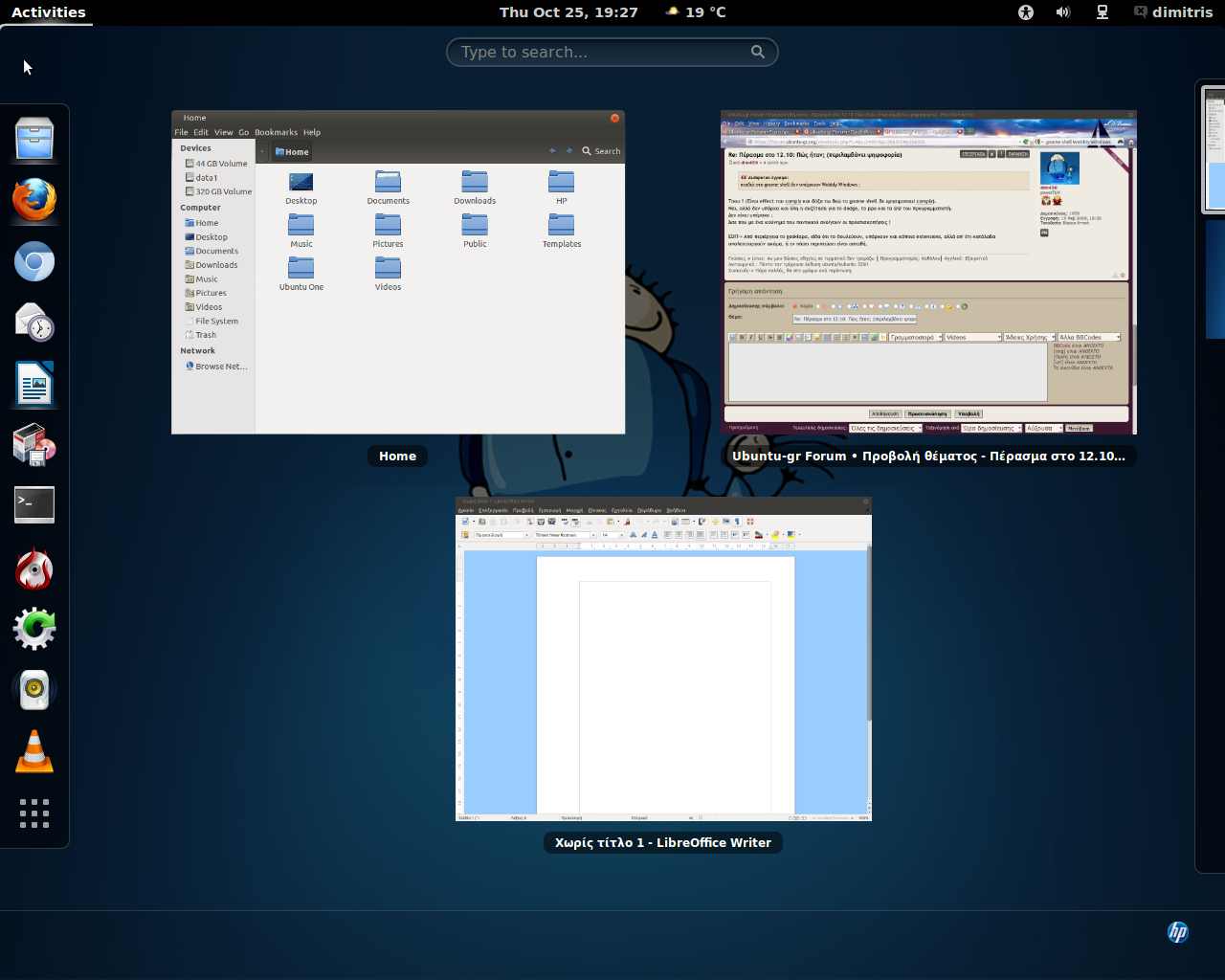Open VLC traffic cone icon

34,751
